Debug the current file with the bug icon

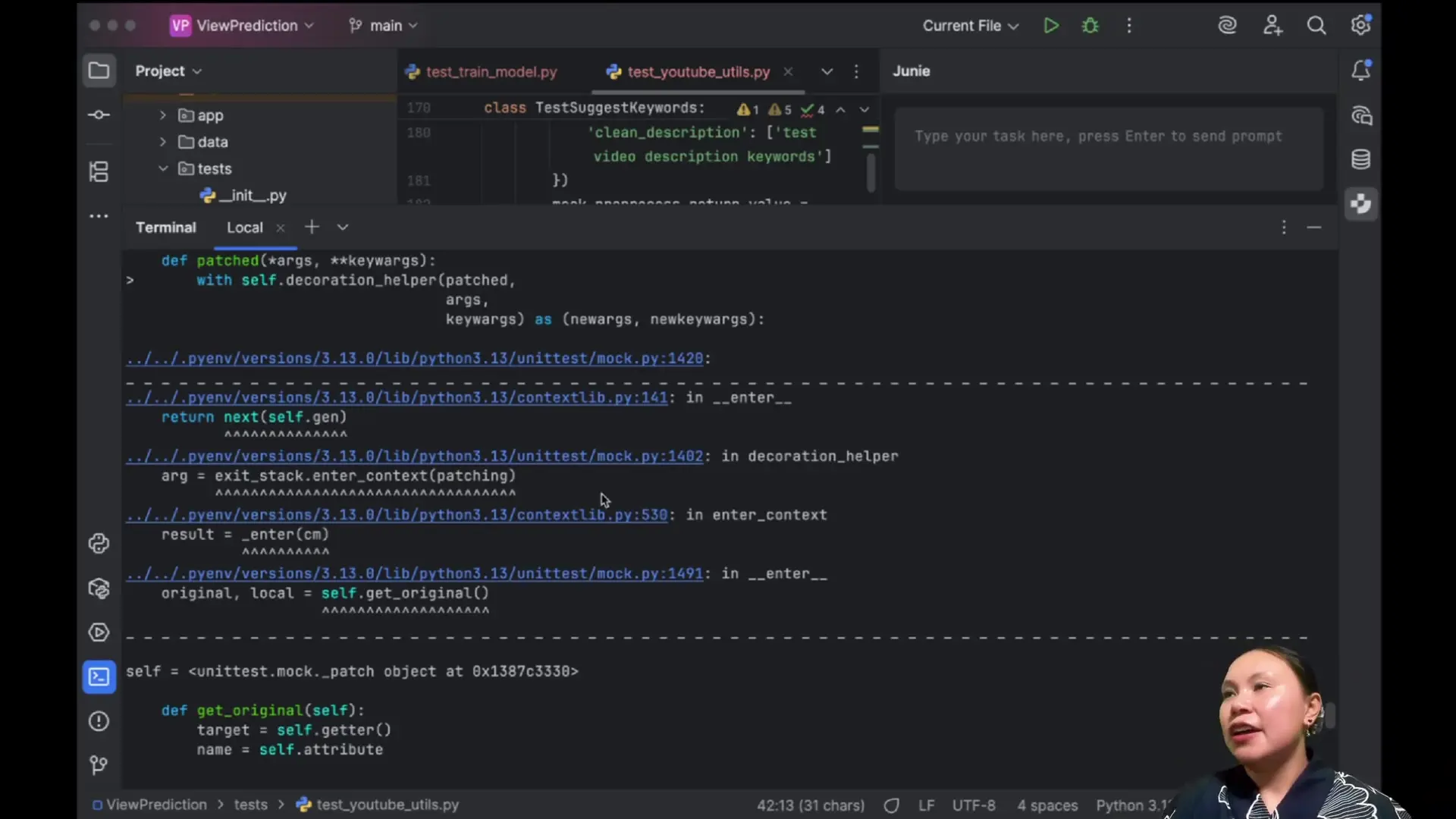point(1090,26)
